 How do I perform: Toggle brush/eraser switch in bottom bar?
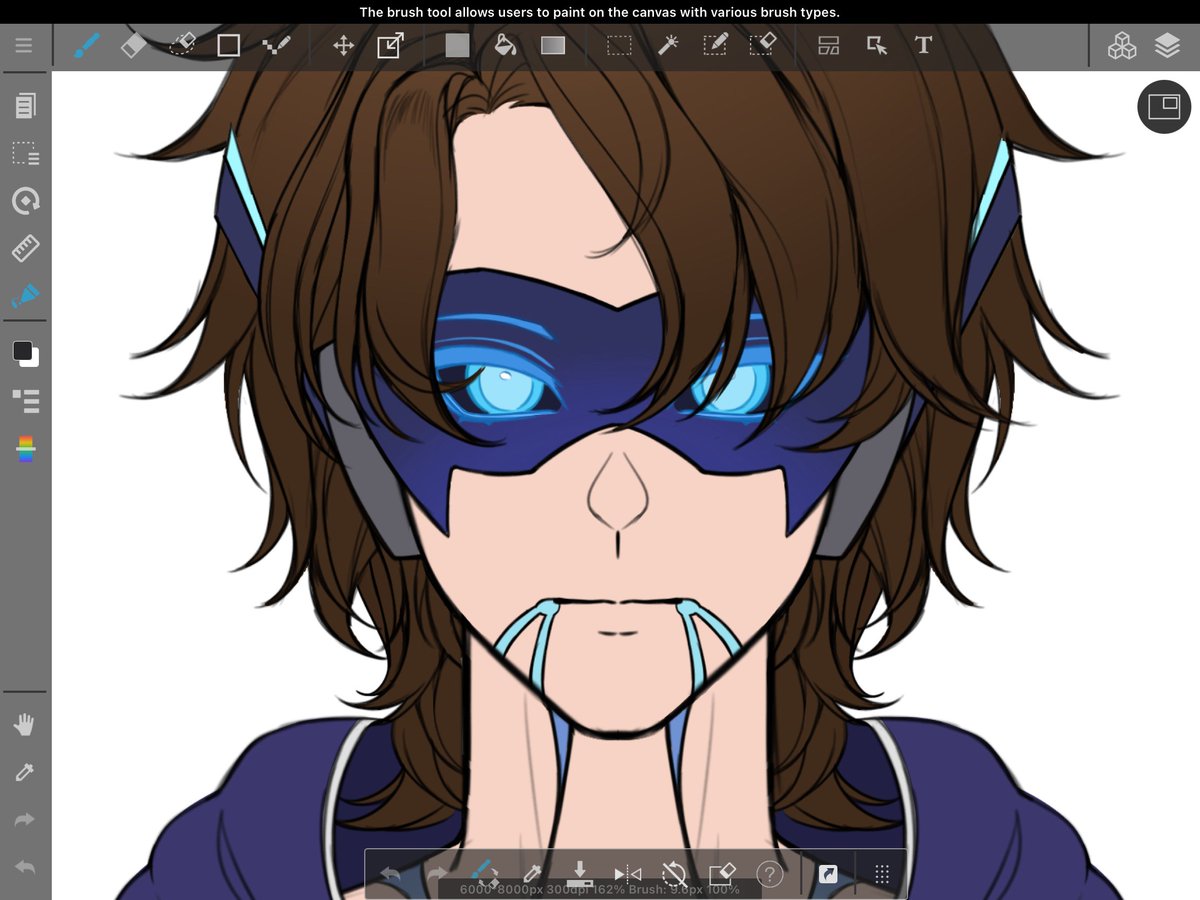pyautogui.click(x=485, y=873)
